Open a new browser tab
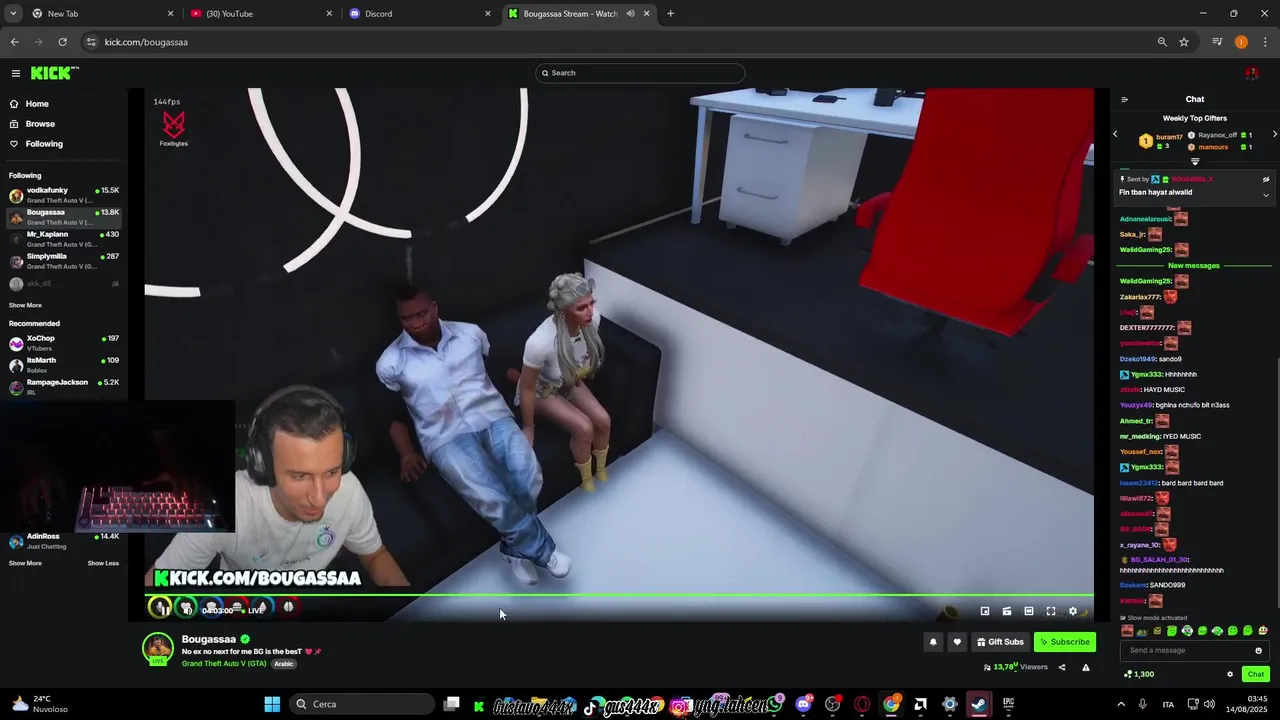The image size is (1280, 720). coord(670,14)
